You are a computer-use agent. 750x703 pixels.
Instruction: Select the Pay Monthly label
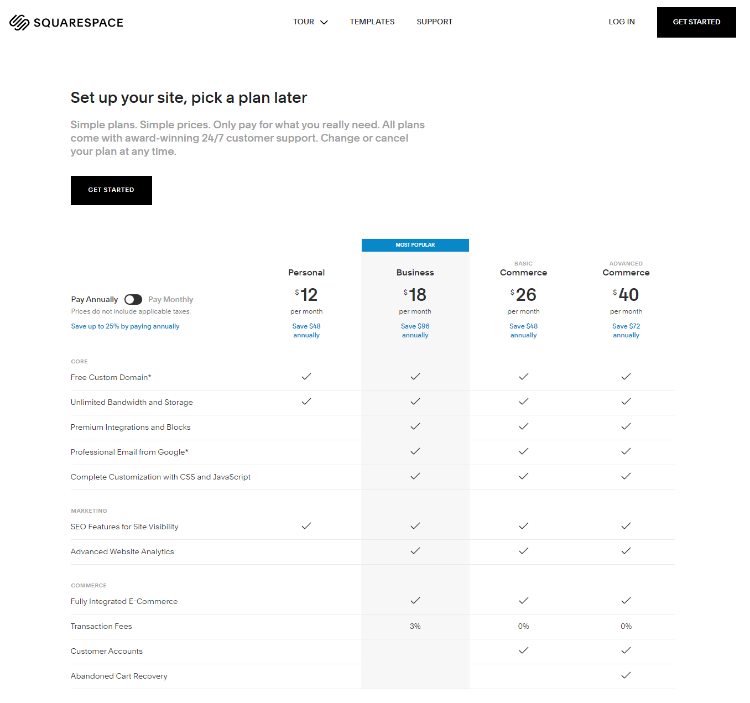coord(170,299)
